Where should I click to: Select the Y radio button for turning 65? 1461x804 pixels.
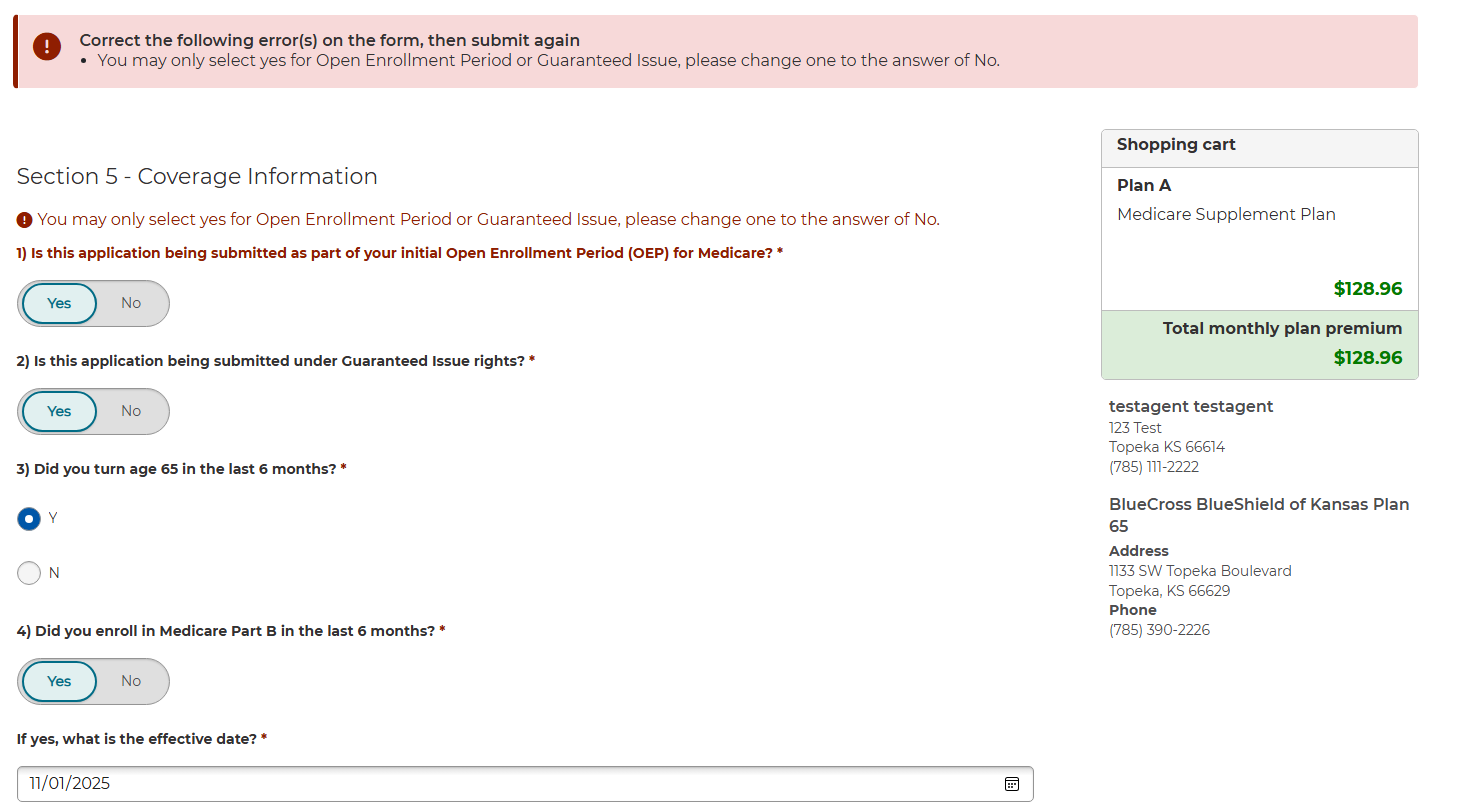pyautogui.click(x=29, y=519)
